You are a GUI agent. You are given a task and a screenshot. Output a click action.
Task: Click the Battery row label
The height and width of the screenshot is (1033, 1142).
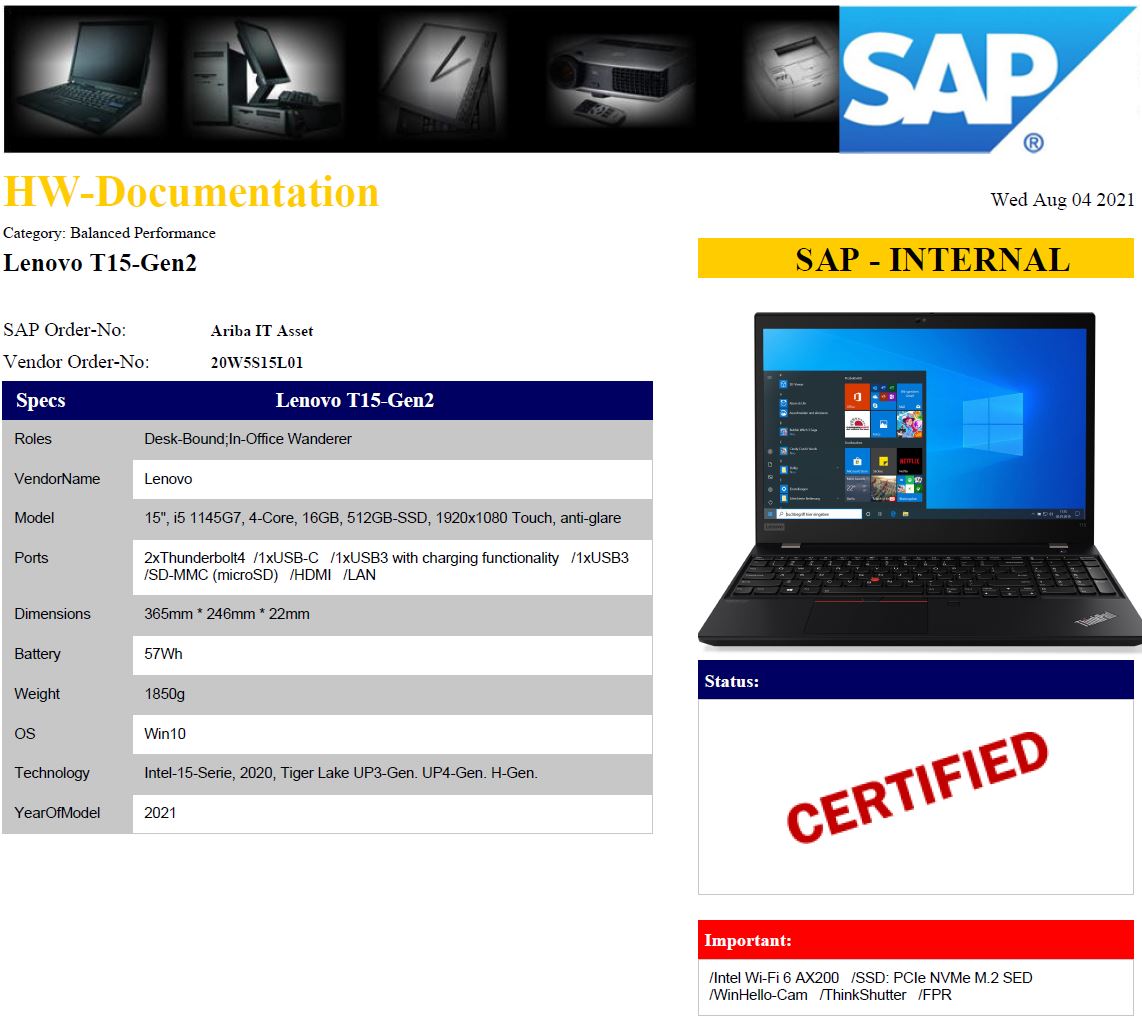pyautogui.click(x=37, y=654)
